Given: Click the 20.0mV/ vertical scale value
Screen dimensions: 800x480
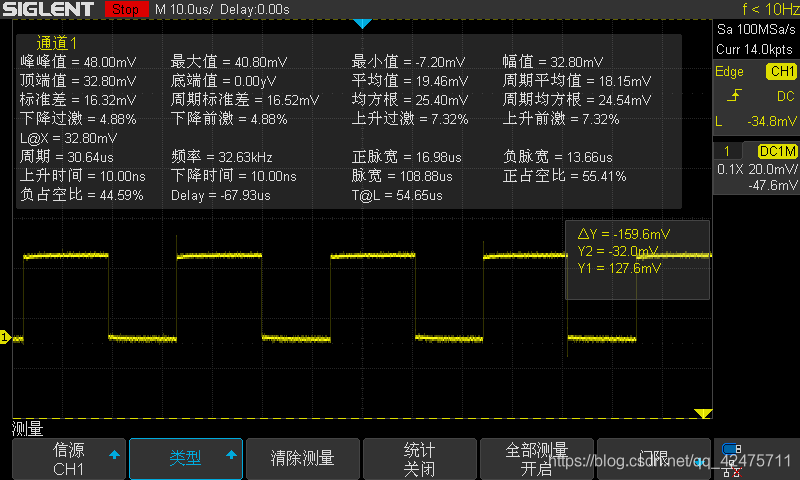Looking at the screenshot, I should coord(773,169).
